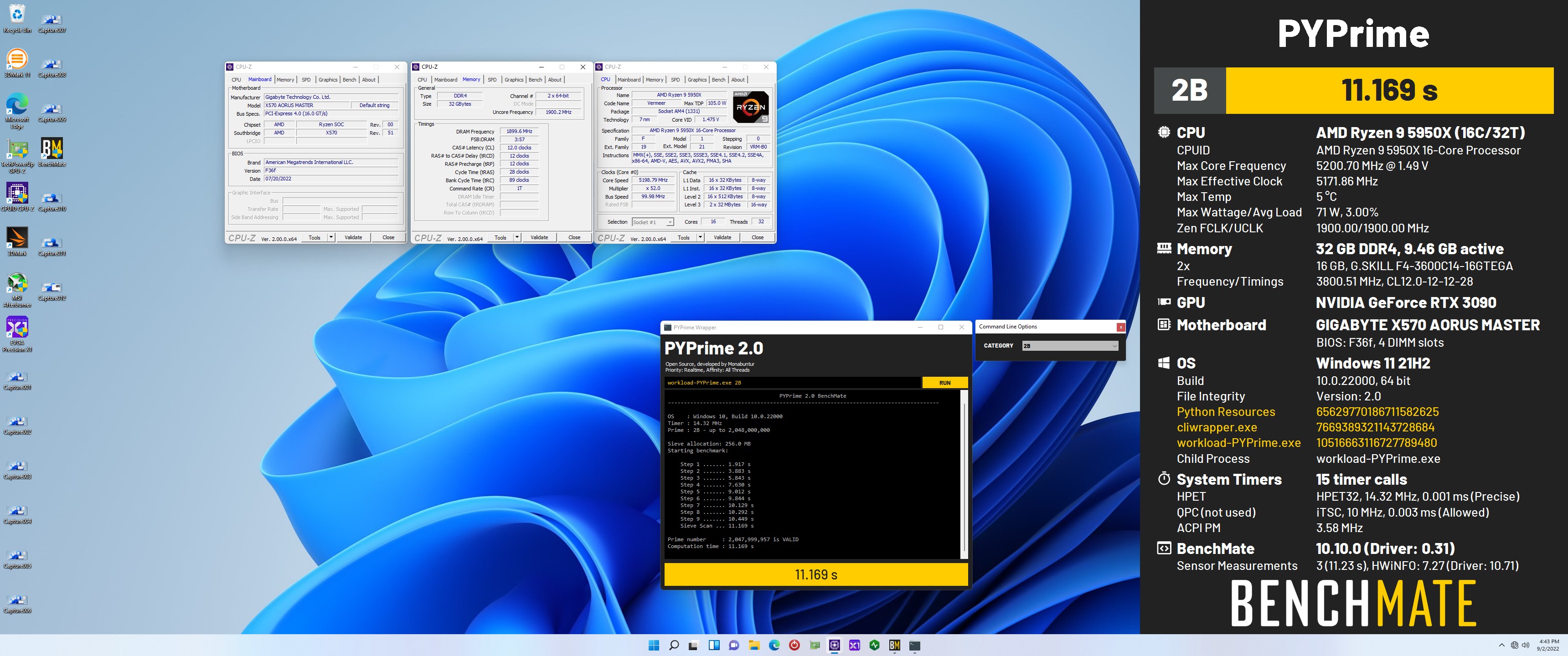The image size is (1568, 656).
Task: Close the Command Line Options panel
Action: [1120, 327]
